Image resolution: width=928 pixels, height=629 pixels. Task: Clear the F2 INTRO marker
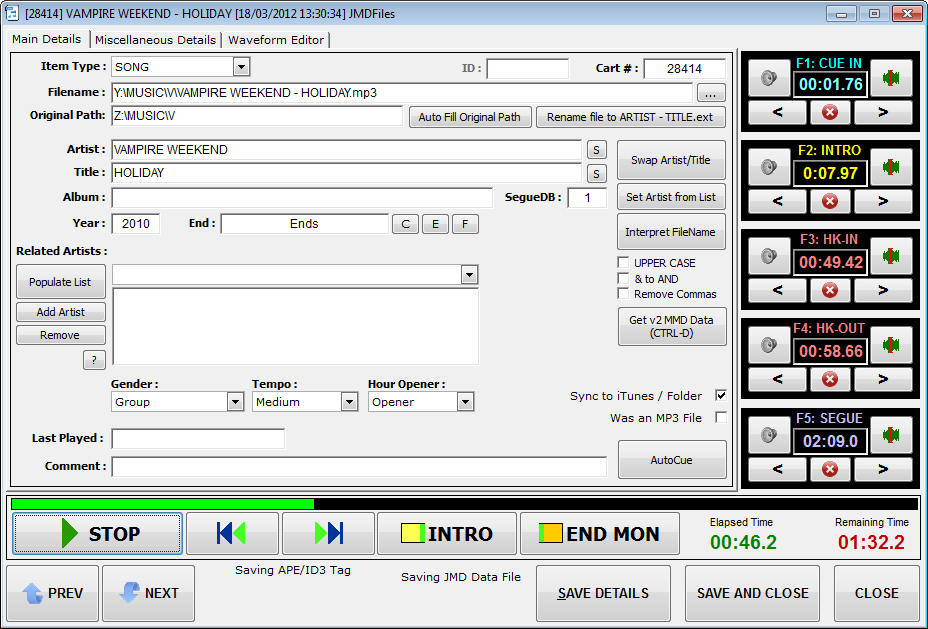tap(830, 201)
